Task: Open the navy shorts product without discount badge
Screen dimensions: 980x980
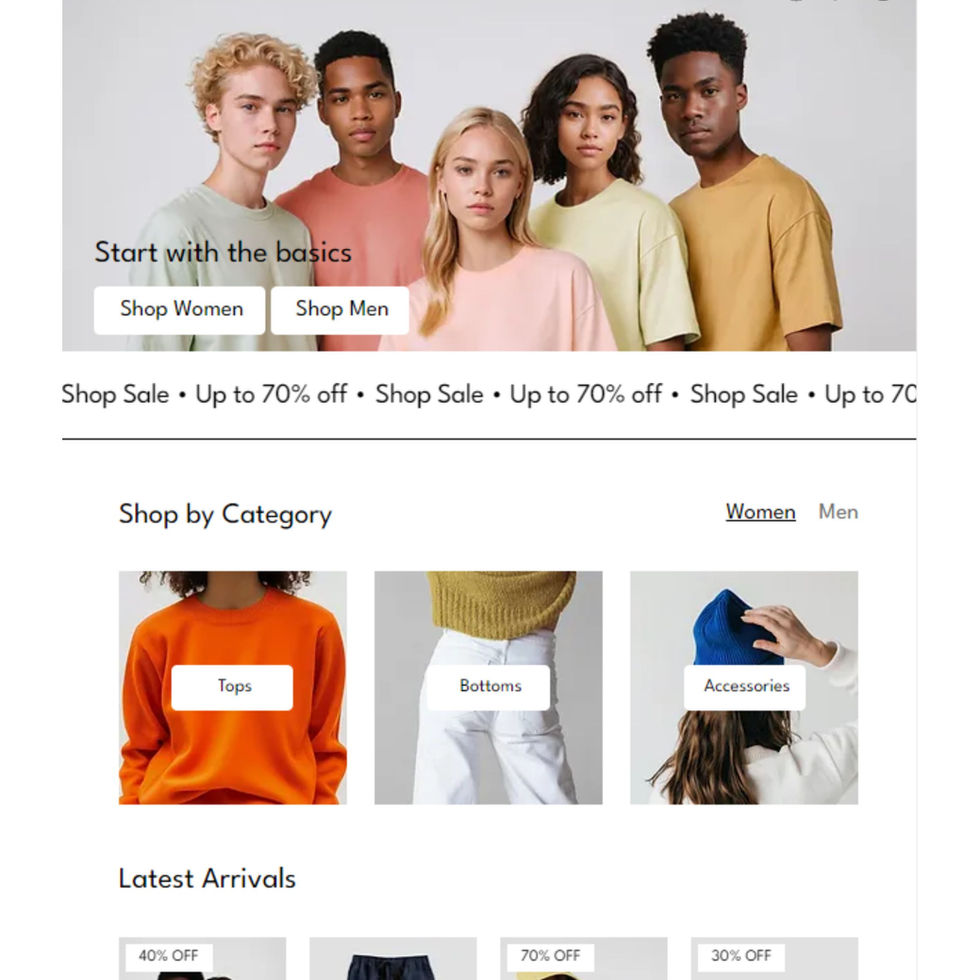Action: click(393, 959)
